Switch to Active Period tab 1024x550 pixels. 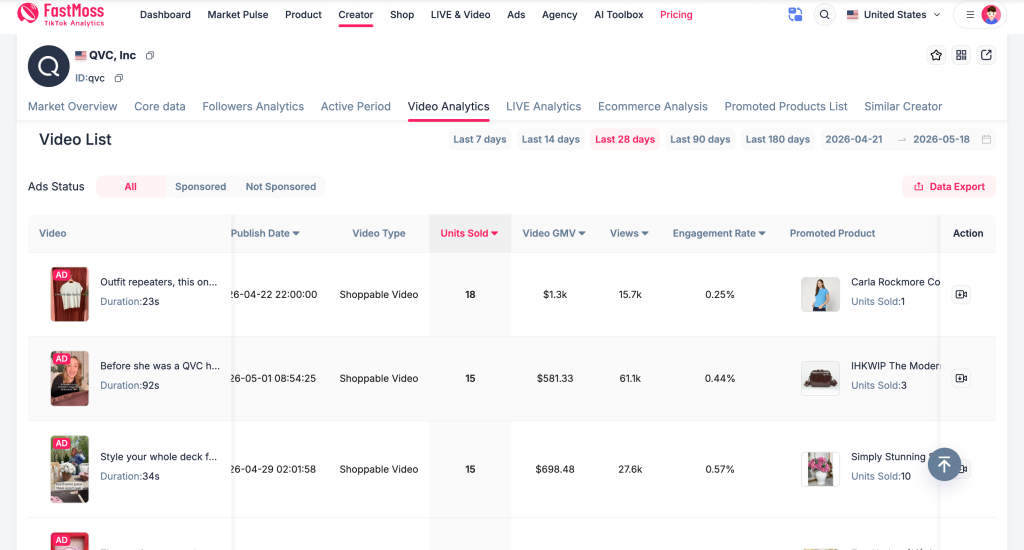coord(356,106)
